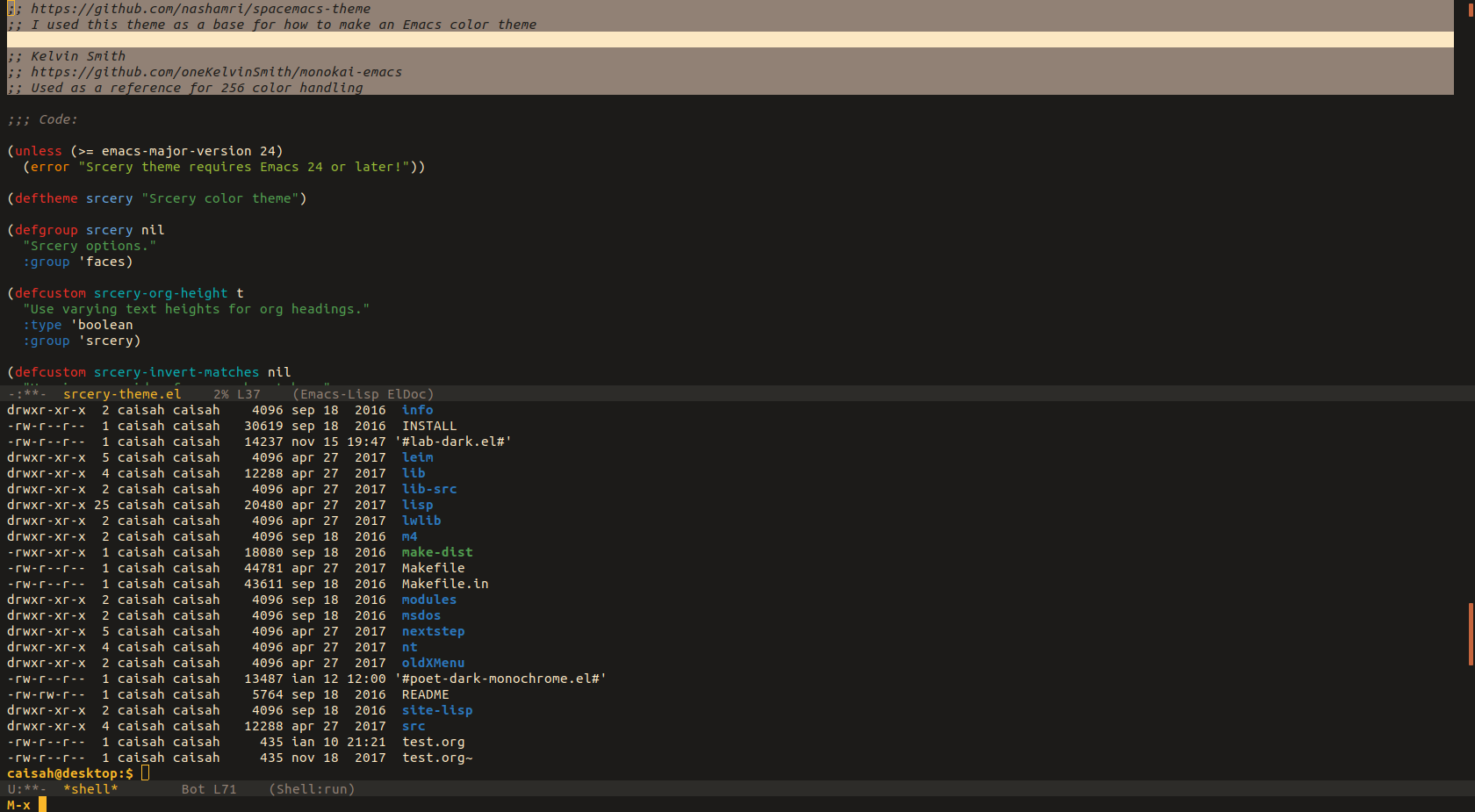1475x812 pixels.
Task: Click the ';; Kelvin Smith' comment line
Action: (x=66, y=56)
